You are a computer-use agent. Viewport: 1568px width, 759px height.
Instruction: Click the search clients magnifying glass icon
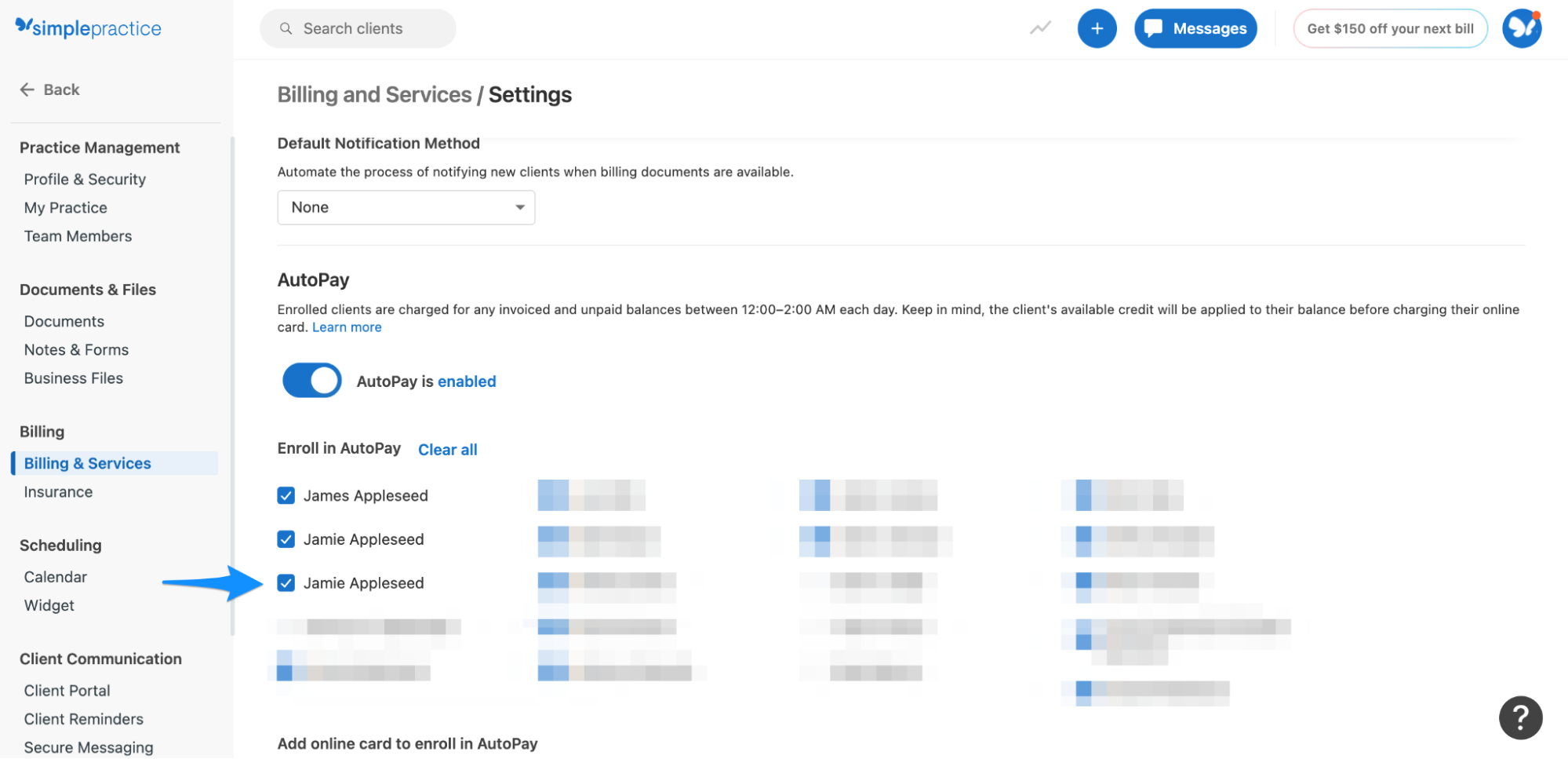click(x=286, y=28)
